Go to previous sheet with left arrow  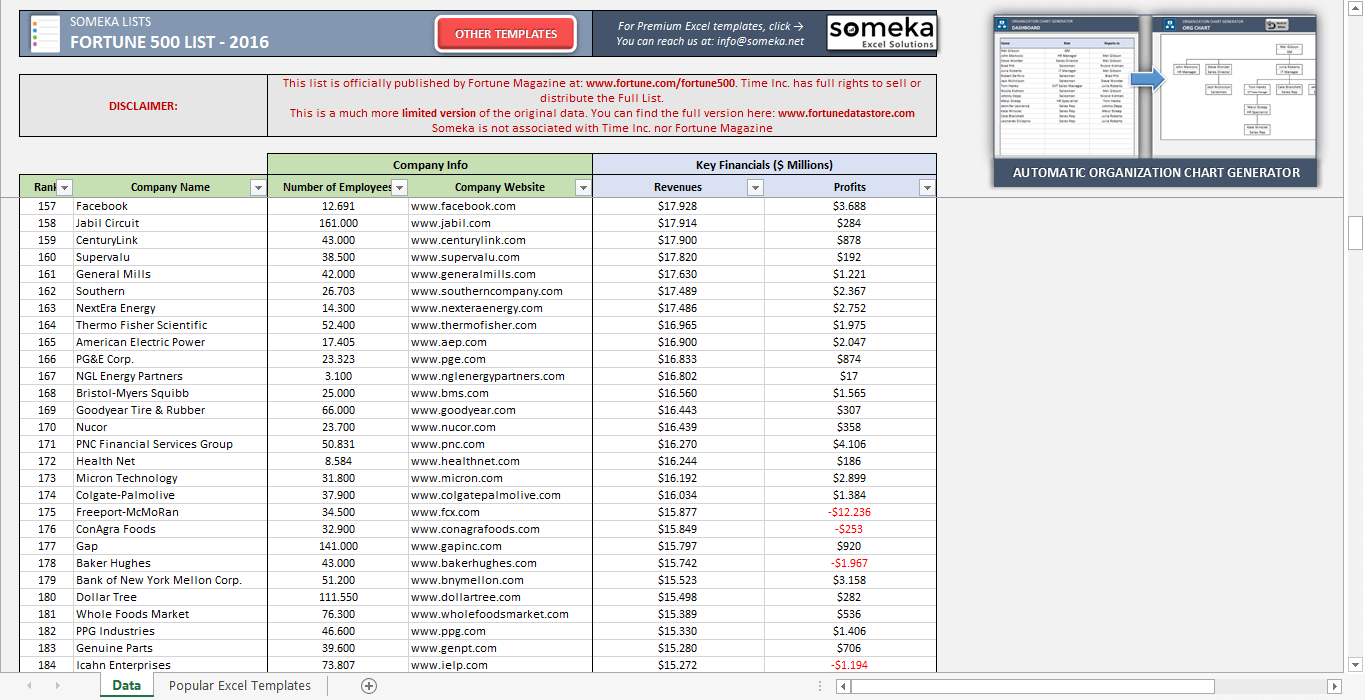(x=29, y=686)
